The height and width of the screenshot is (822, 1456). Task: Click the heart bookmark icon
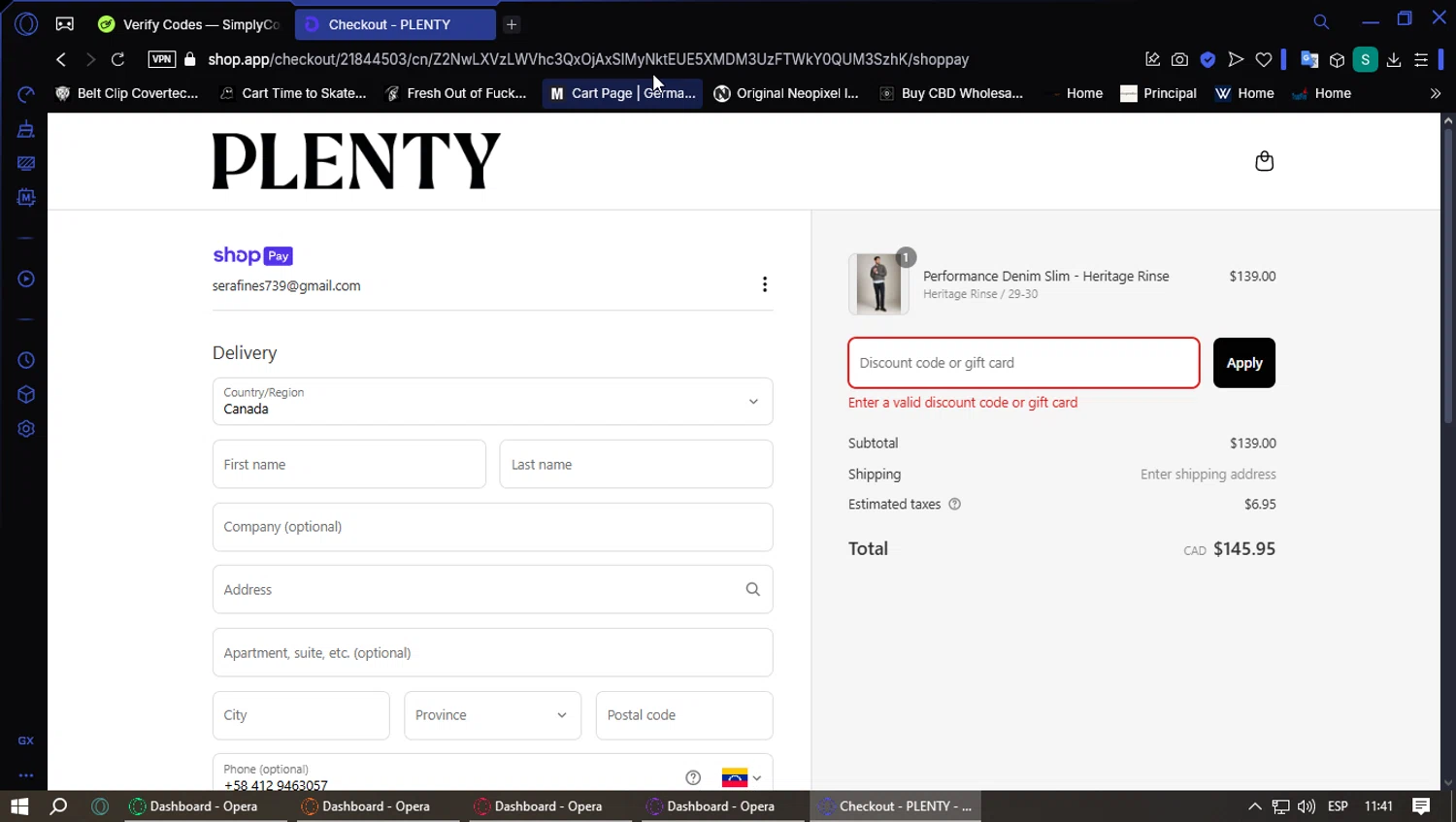point(1263,59)
